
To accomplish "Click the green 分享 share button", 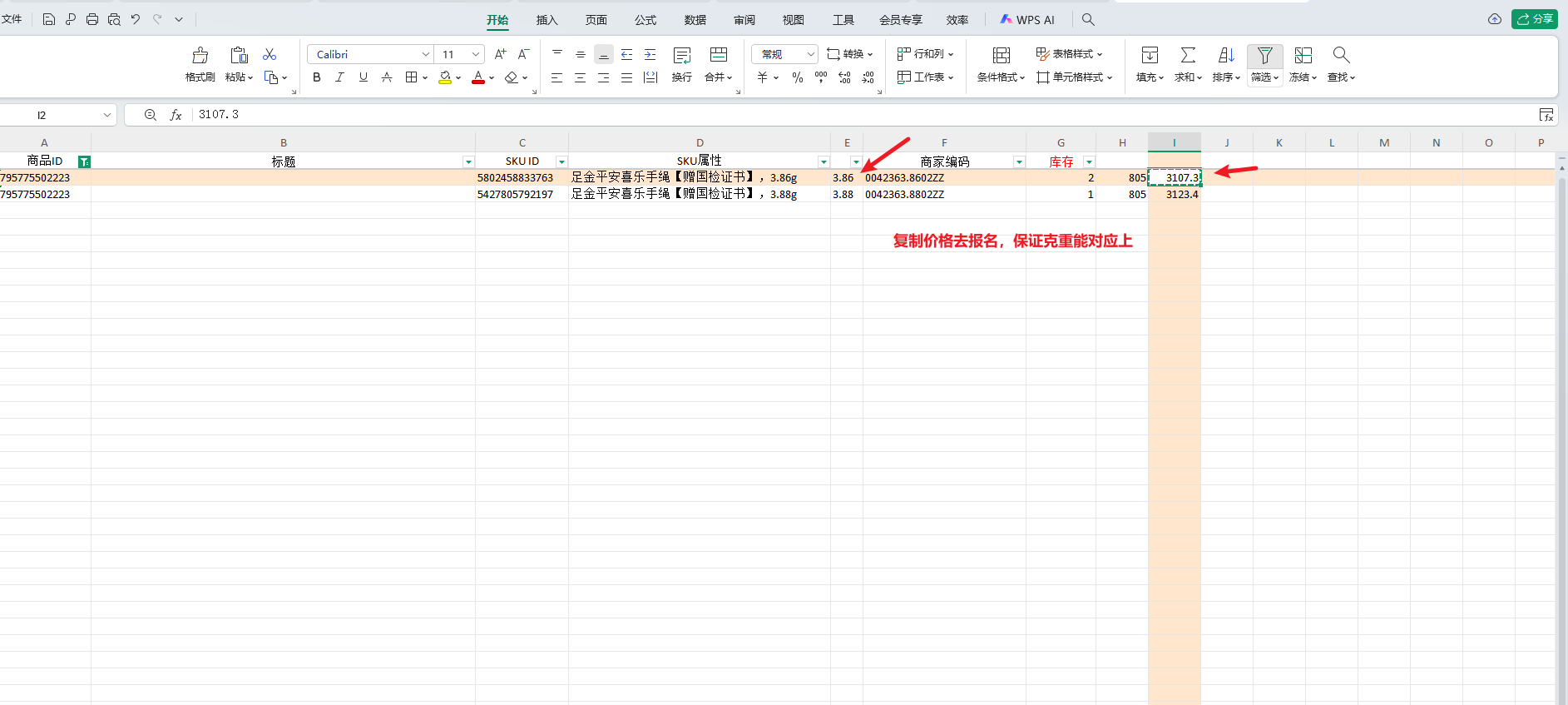I will click(1534, 19).
